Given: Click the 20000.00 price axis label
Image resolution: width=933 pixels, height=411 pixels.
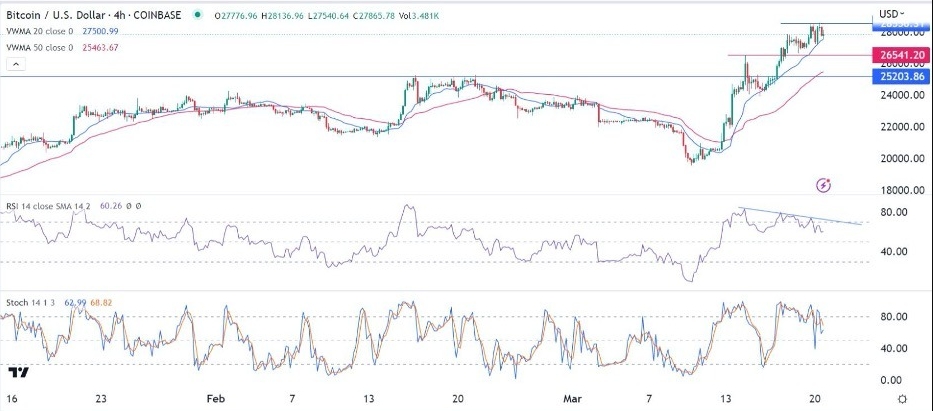Looking at the screenshot, I should 903,159.
